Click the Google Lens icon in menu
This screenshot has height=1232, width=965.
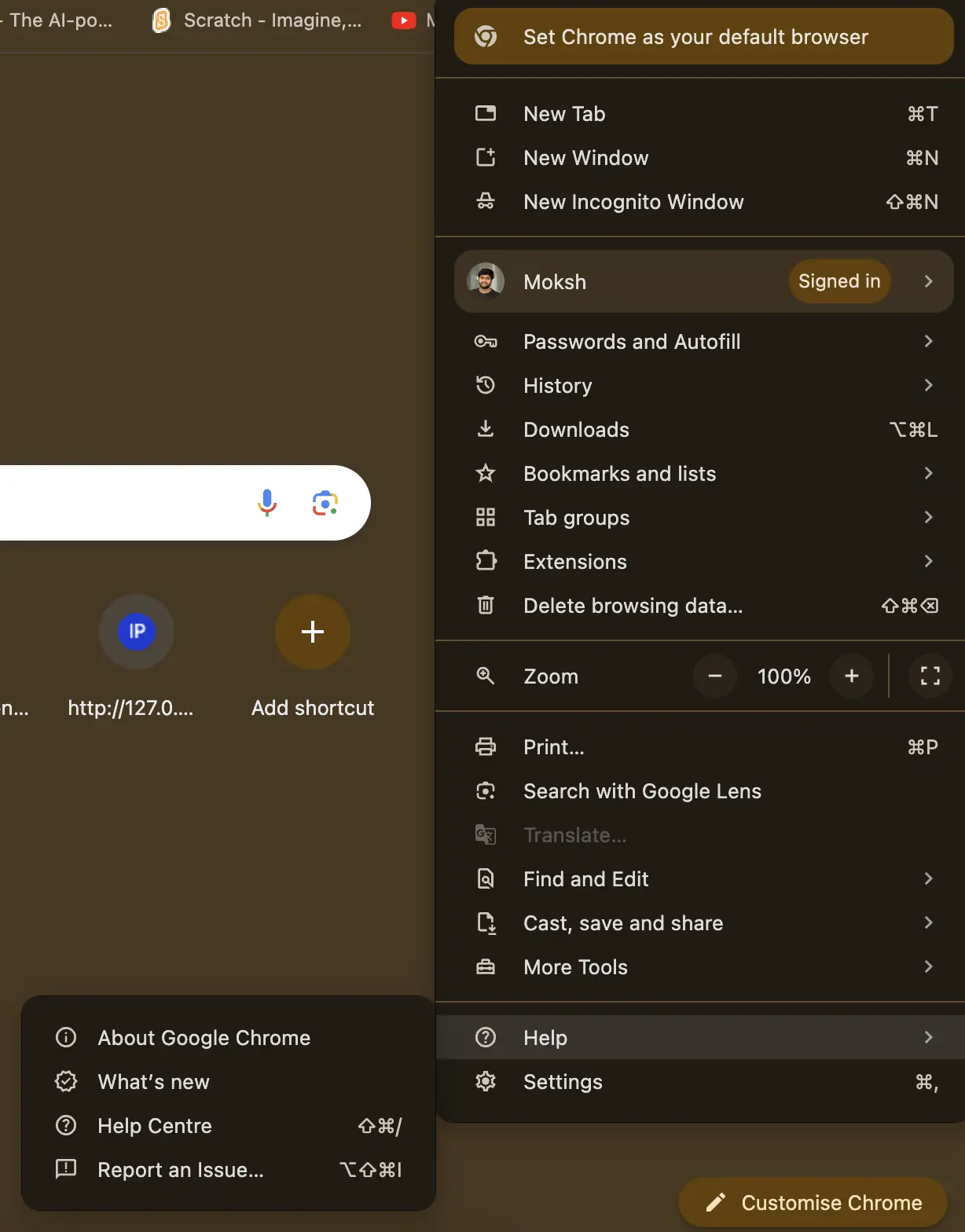click(x=486, y=791)
